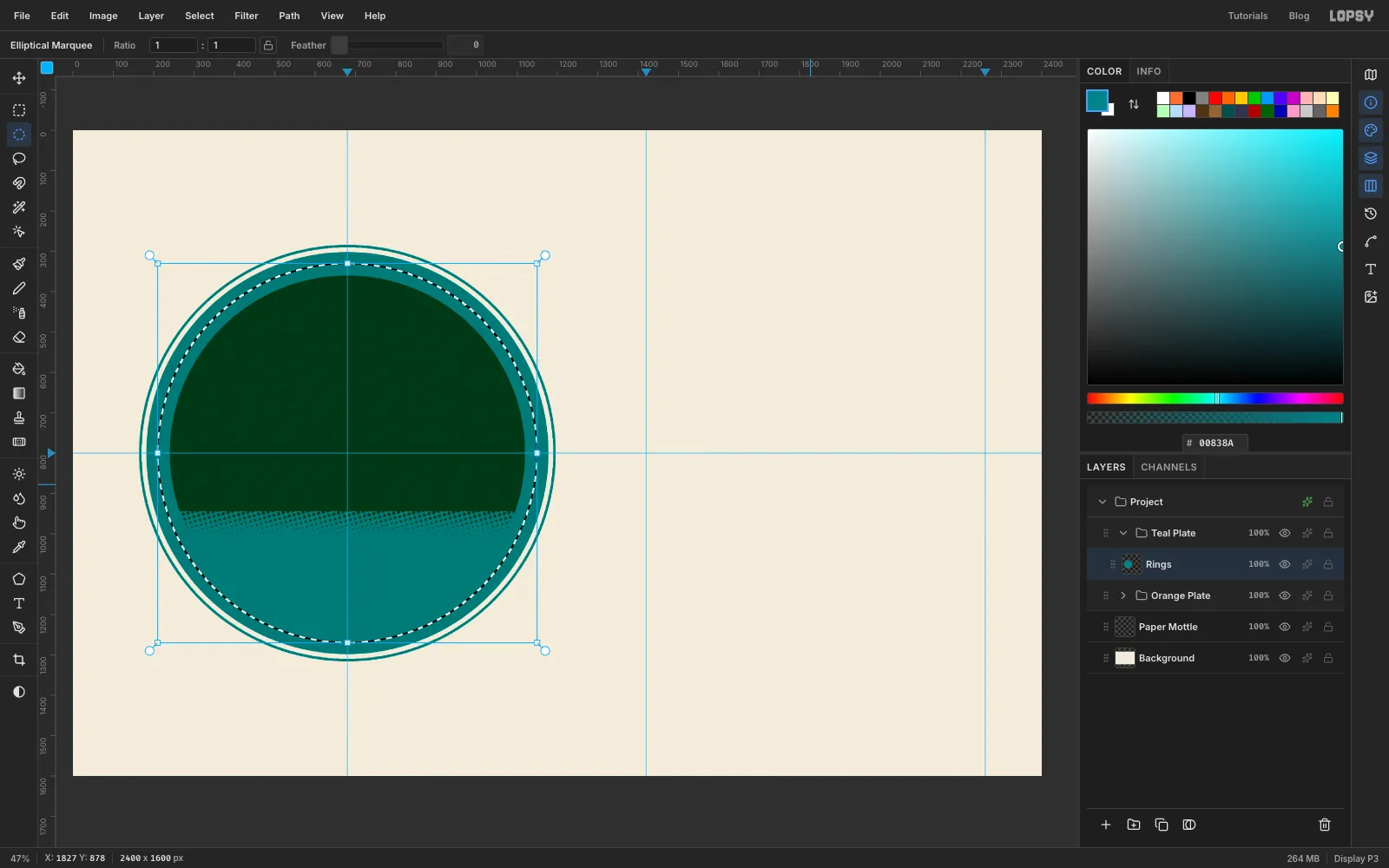
Task: Swap foreground and background colors
Action: tap(1134, 104)
